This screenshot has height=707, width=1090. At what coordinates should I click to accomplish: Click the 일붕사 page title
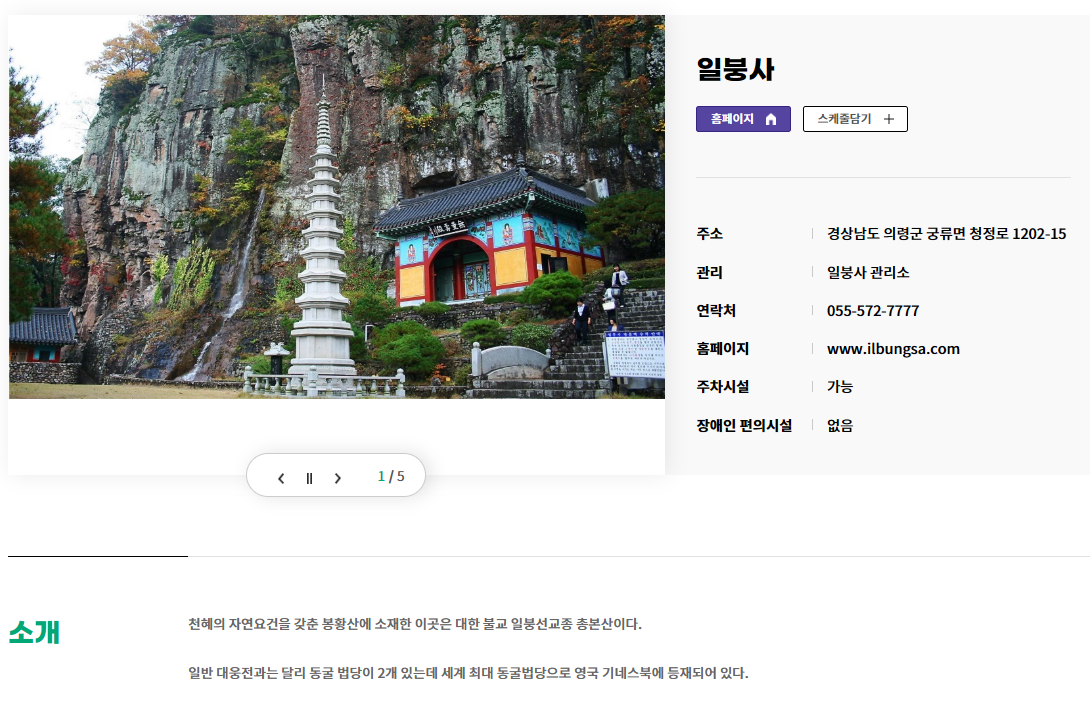[735, 69]
